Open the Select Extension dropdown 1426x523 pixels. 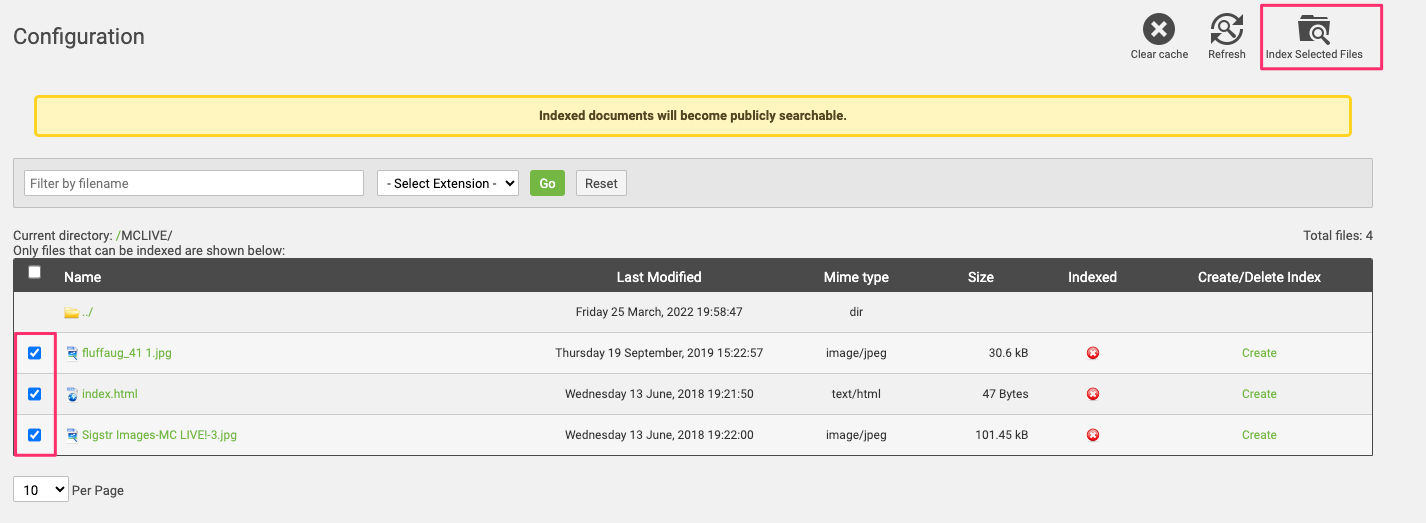pyautogui.click(x=448, y=183)
